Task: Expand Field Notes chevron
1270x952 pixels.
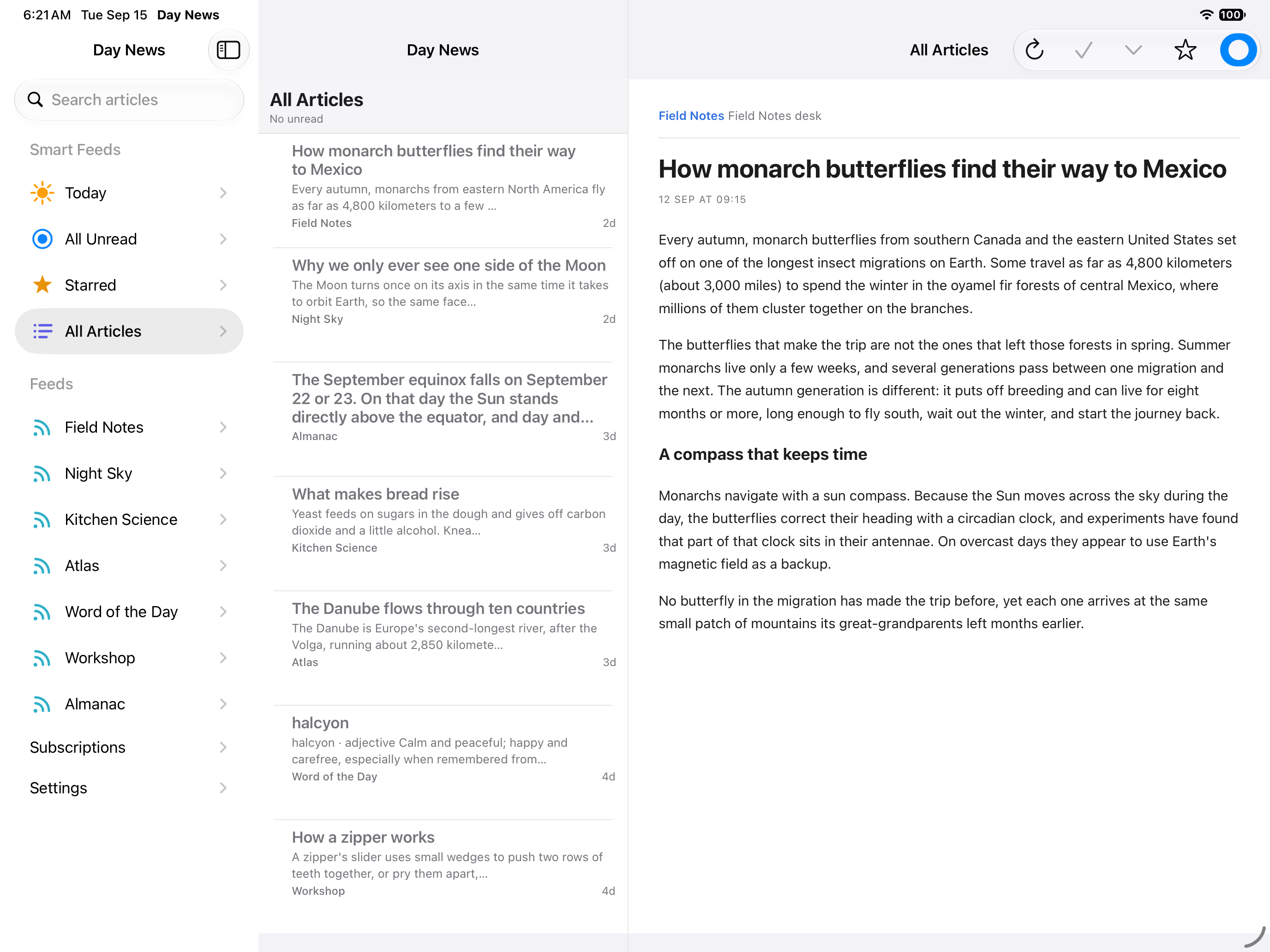Action: point(223,428)
